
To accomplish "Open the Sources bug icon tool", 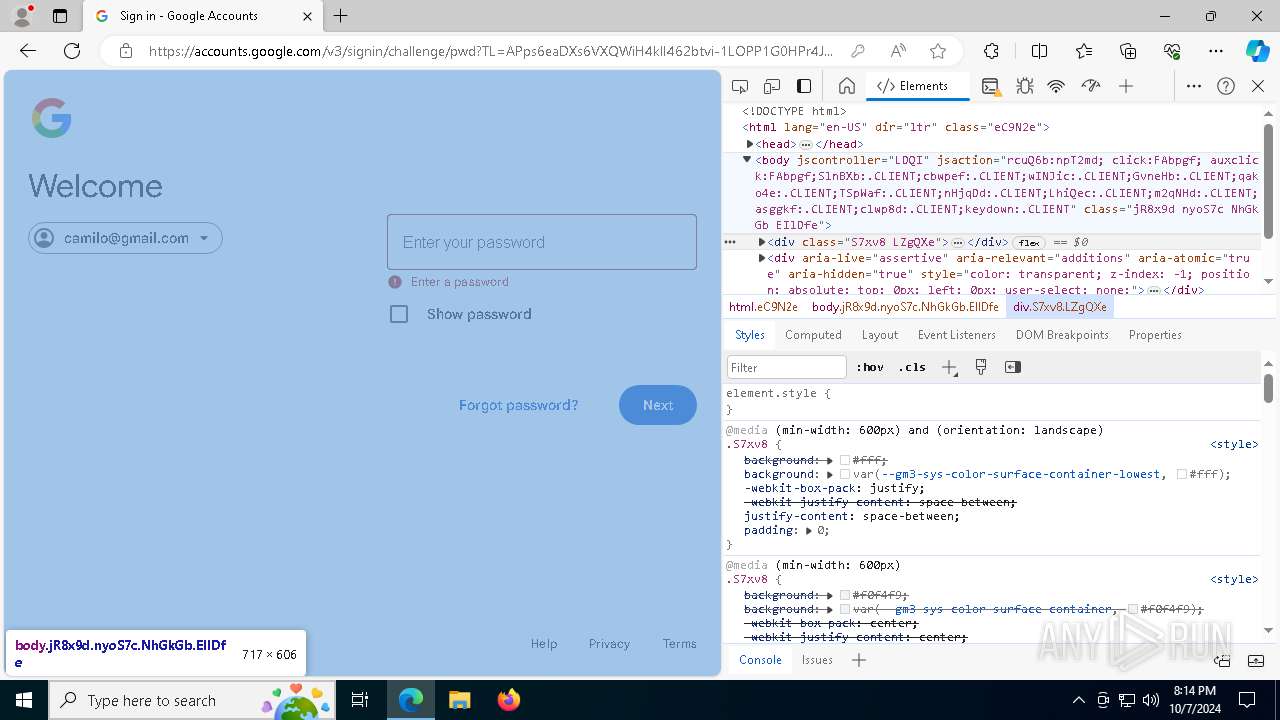I will (1025, 87).
